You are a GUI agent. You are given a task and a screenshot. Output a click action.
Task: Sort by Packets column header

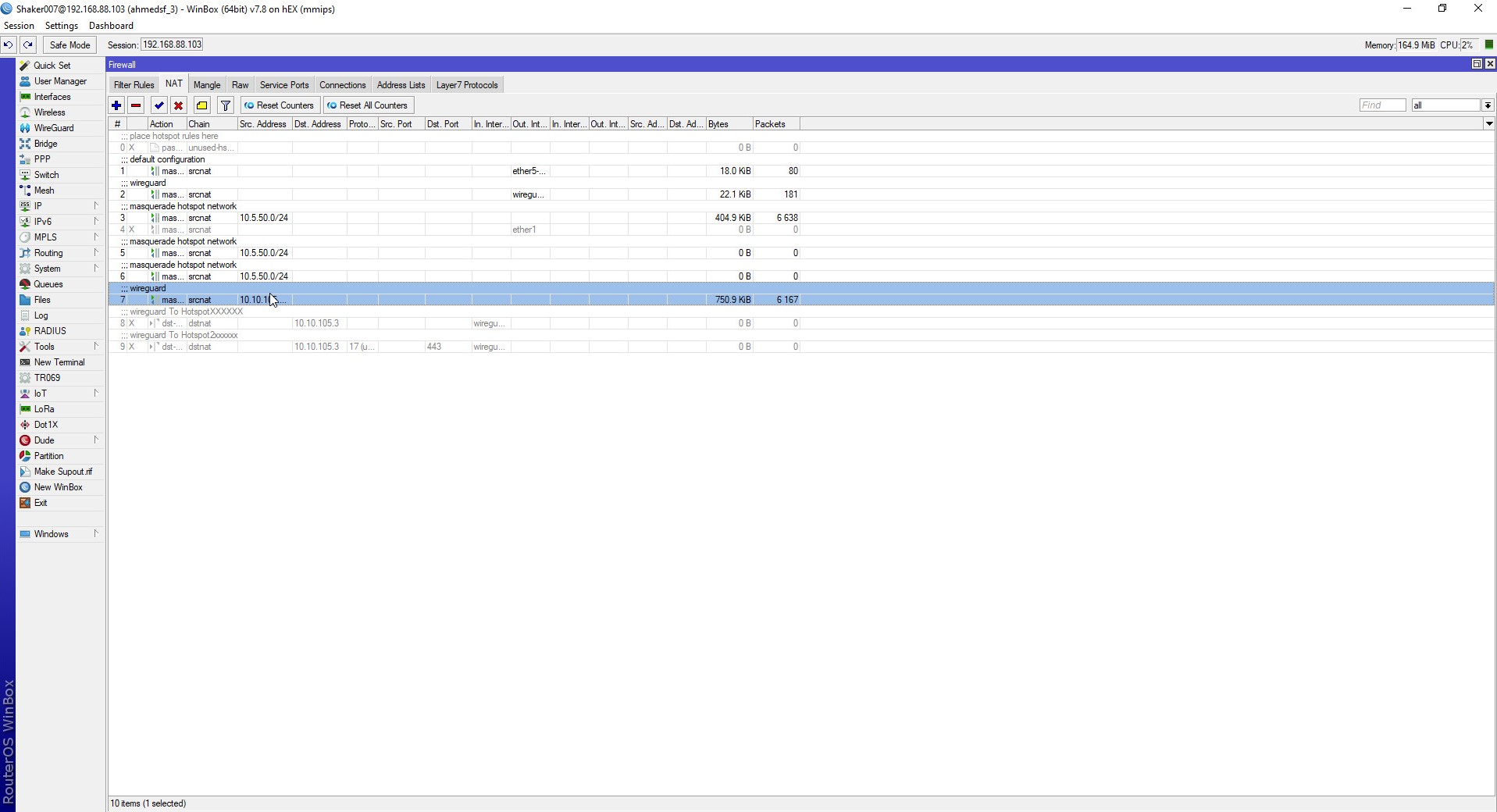point(776,124)
